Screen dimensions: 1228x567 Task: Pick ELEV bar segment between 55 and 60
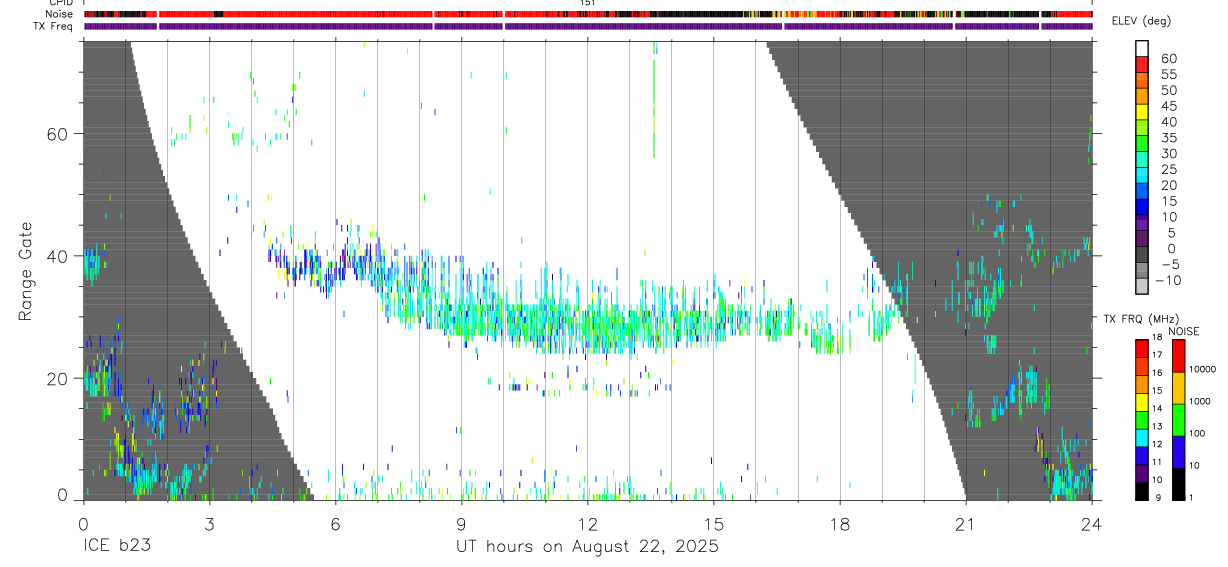point(1143,65)
